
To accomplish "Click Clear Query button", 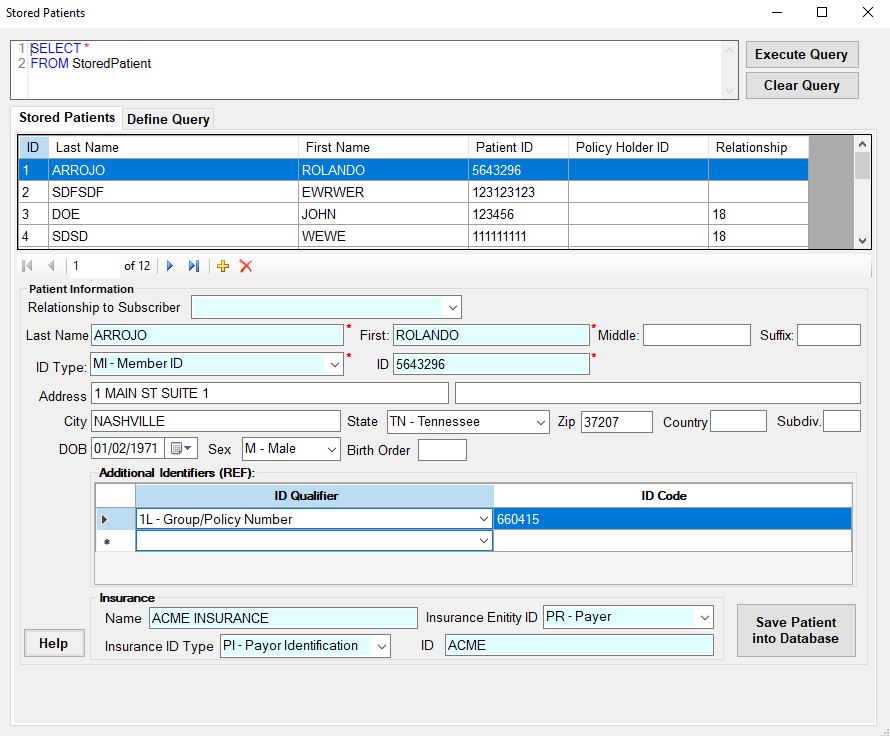I will click(x=801, y=85).
